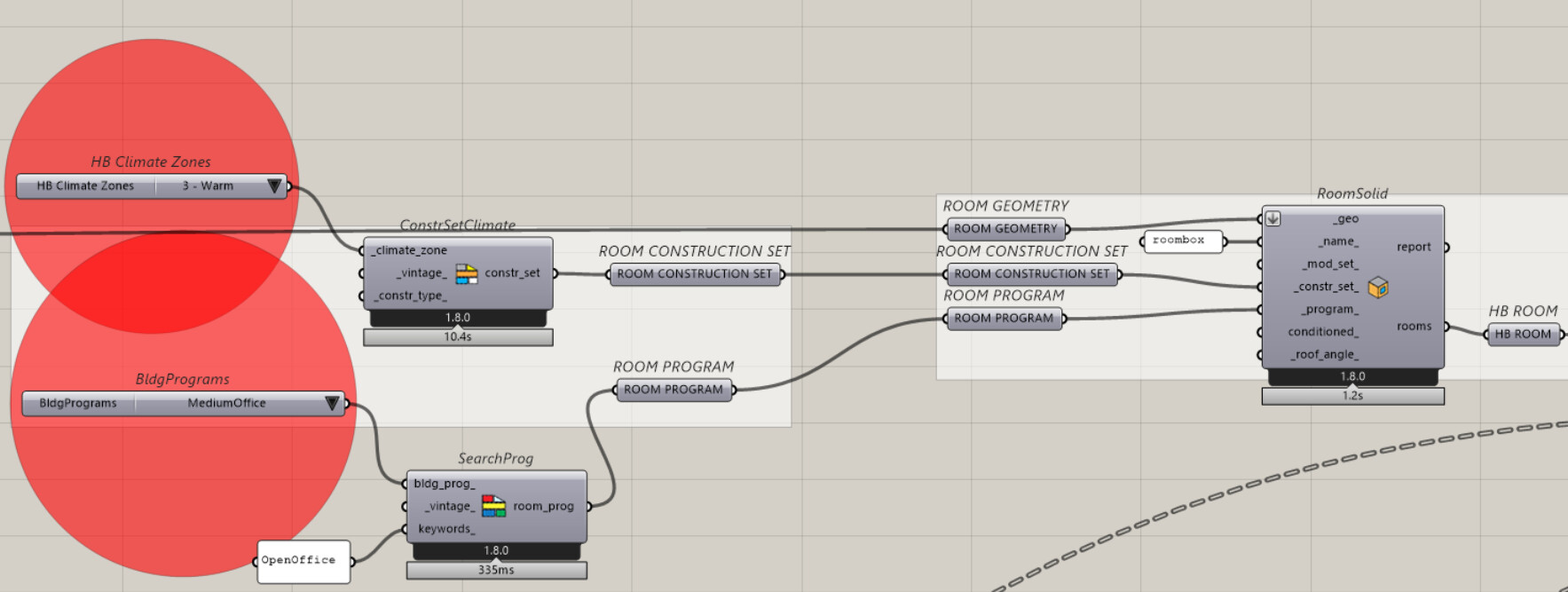Click the SearchProg component icon

click(x=493, y=506)
